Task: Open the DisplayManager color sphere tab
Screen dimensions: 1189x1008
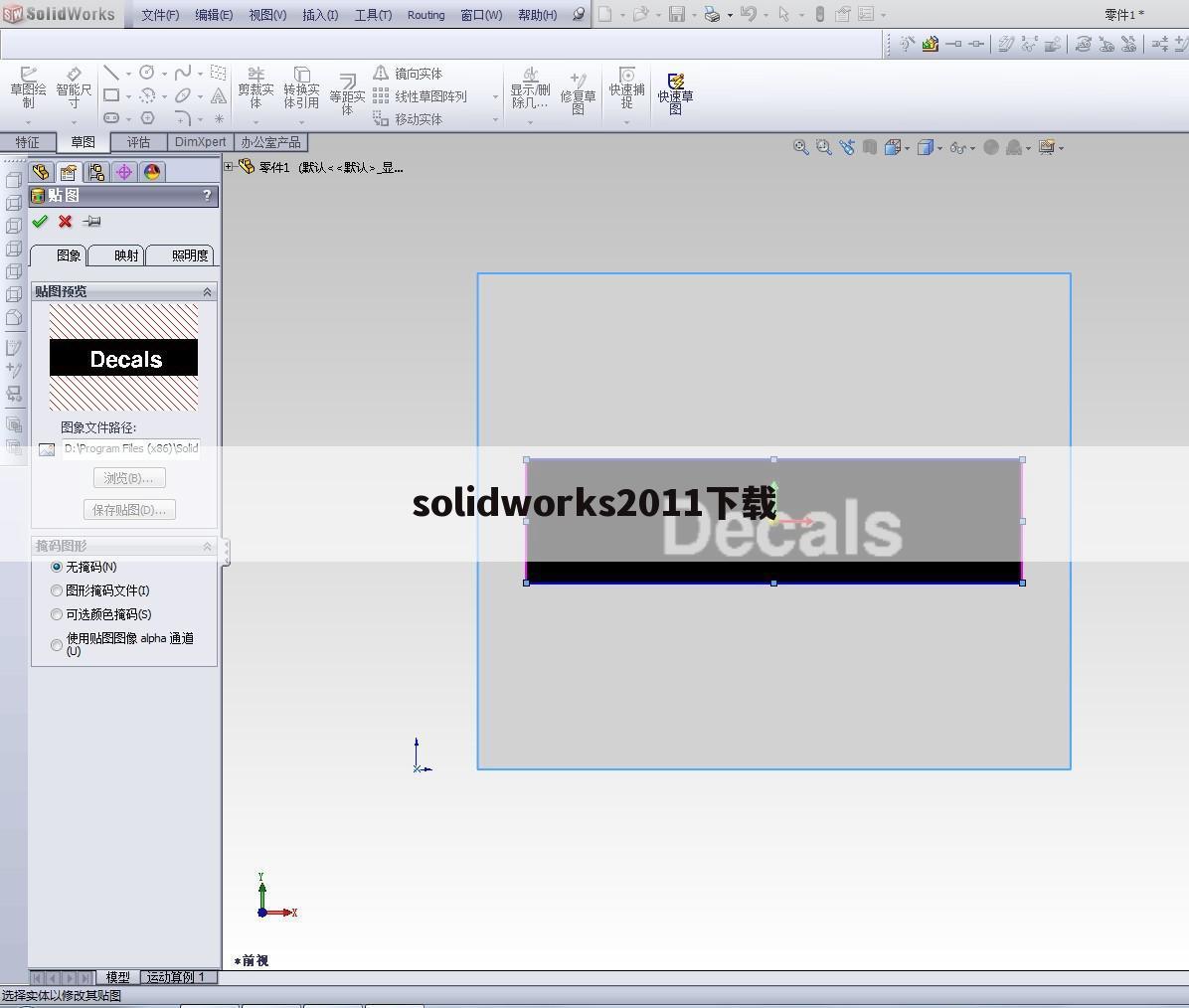Action: coord(152,172)
